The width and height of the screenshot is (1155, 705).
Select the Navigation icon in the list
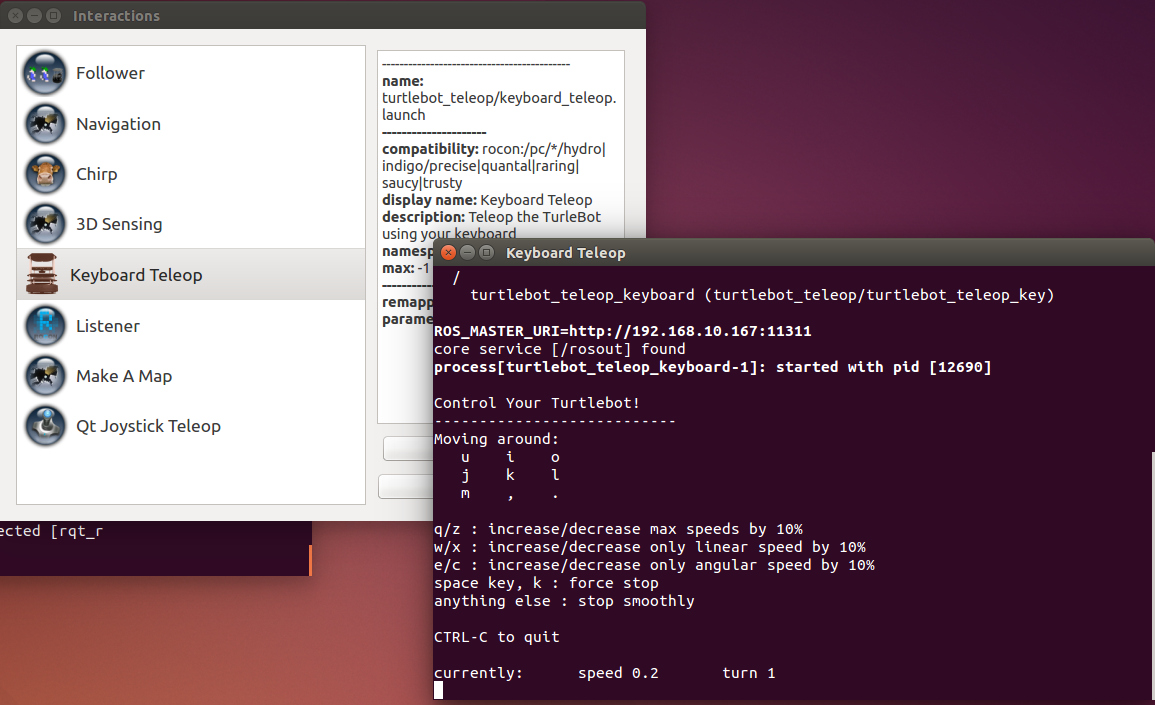click(x=45, y=124)
